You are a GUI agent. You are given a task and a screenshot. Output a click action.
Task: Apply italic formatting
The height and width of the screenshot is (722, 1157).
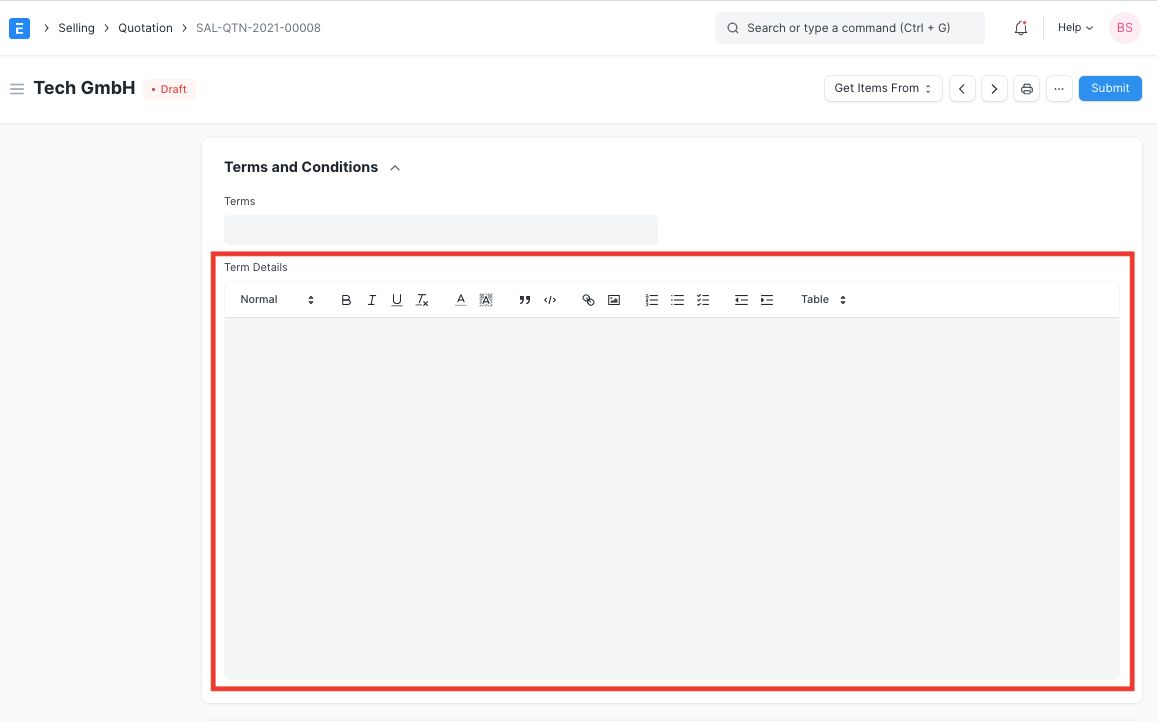[x=371, y=299]
